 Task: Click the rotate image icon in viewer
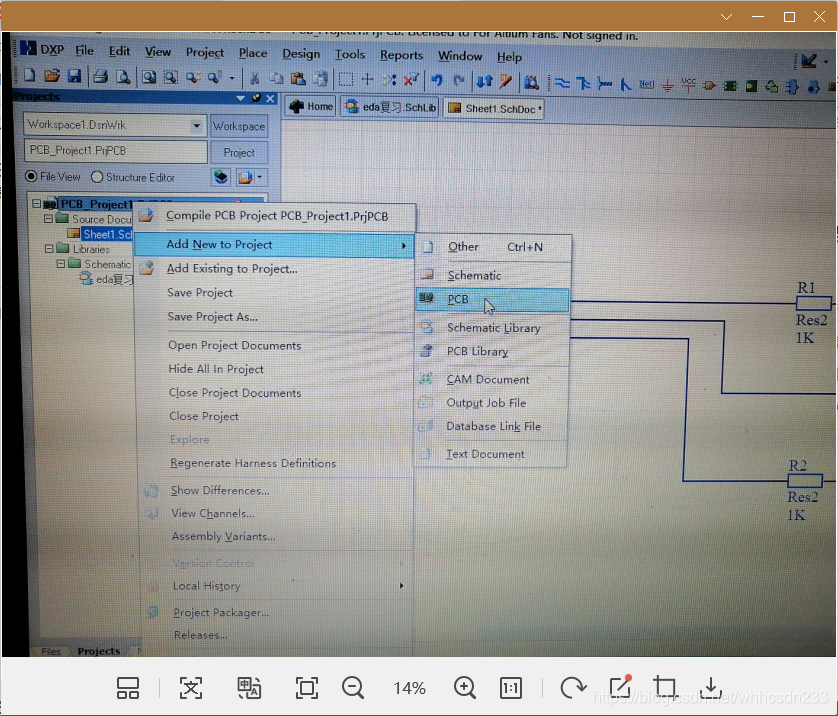click(x=573, y=688)
